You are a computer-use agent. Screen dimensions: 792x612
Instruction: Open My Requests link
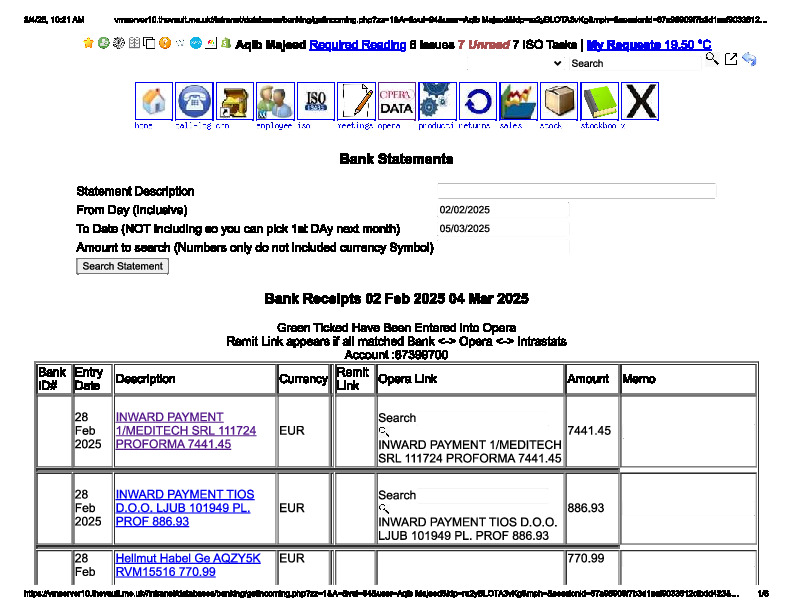coord(649,45)
